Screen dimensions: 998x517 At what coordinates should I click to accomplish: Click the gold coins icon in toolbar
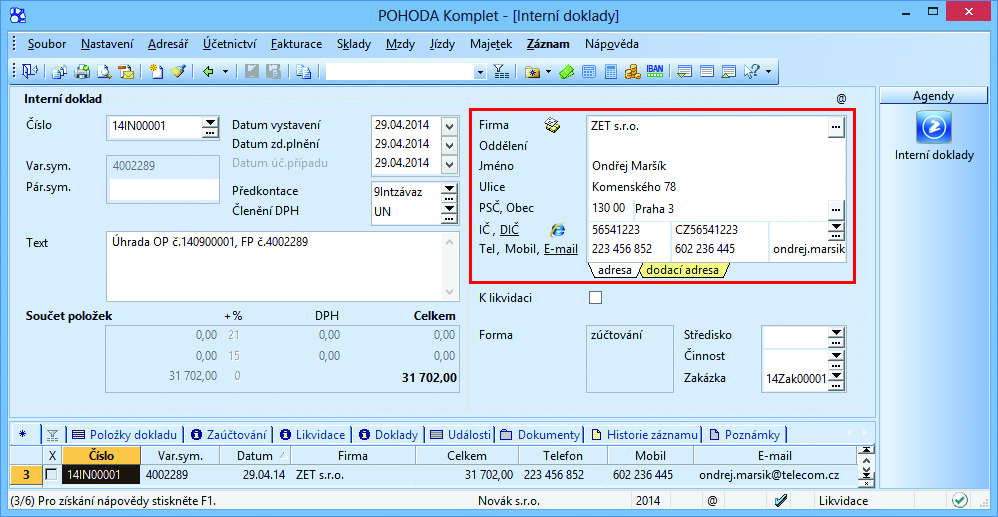tap(632, 72)
